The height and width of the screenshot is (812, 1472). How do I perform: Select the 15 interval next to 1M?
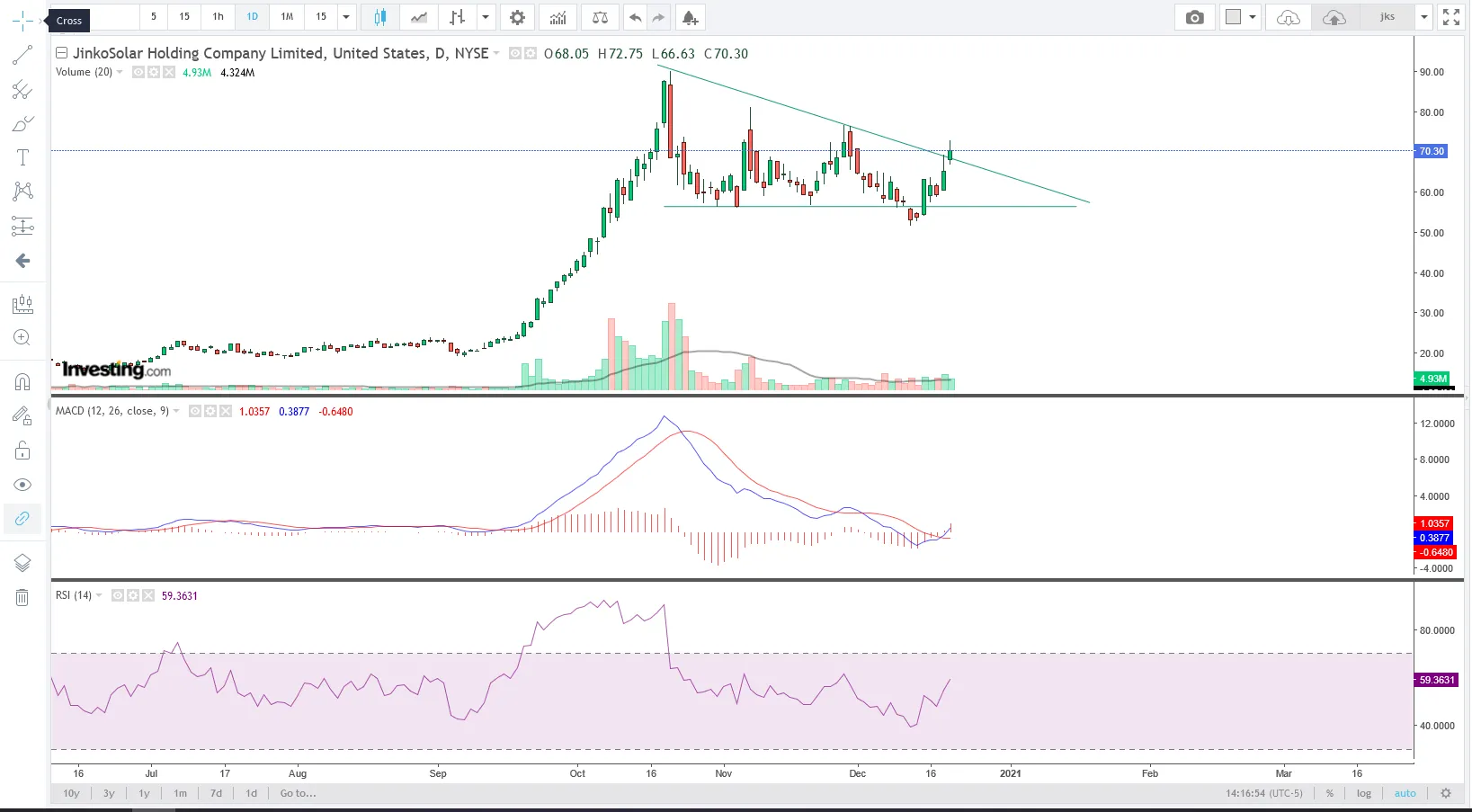tap(321, 17)
